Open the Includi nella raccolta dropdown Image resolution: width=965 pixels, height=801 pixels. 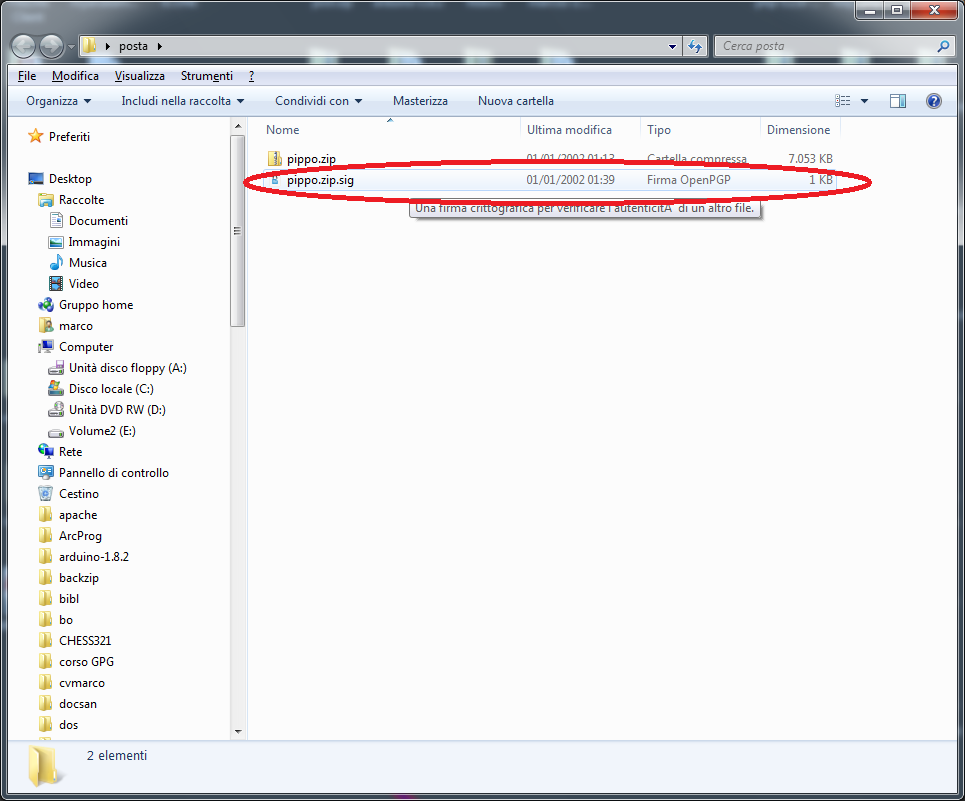182,101
